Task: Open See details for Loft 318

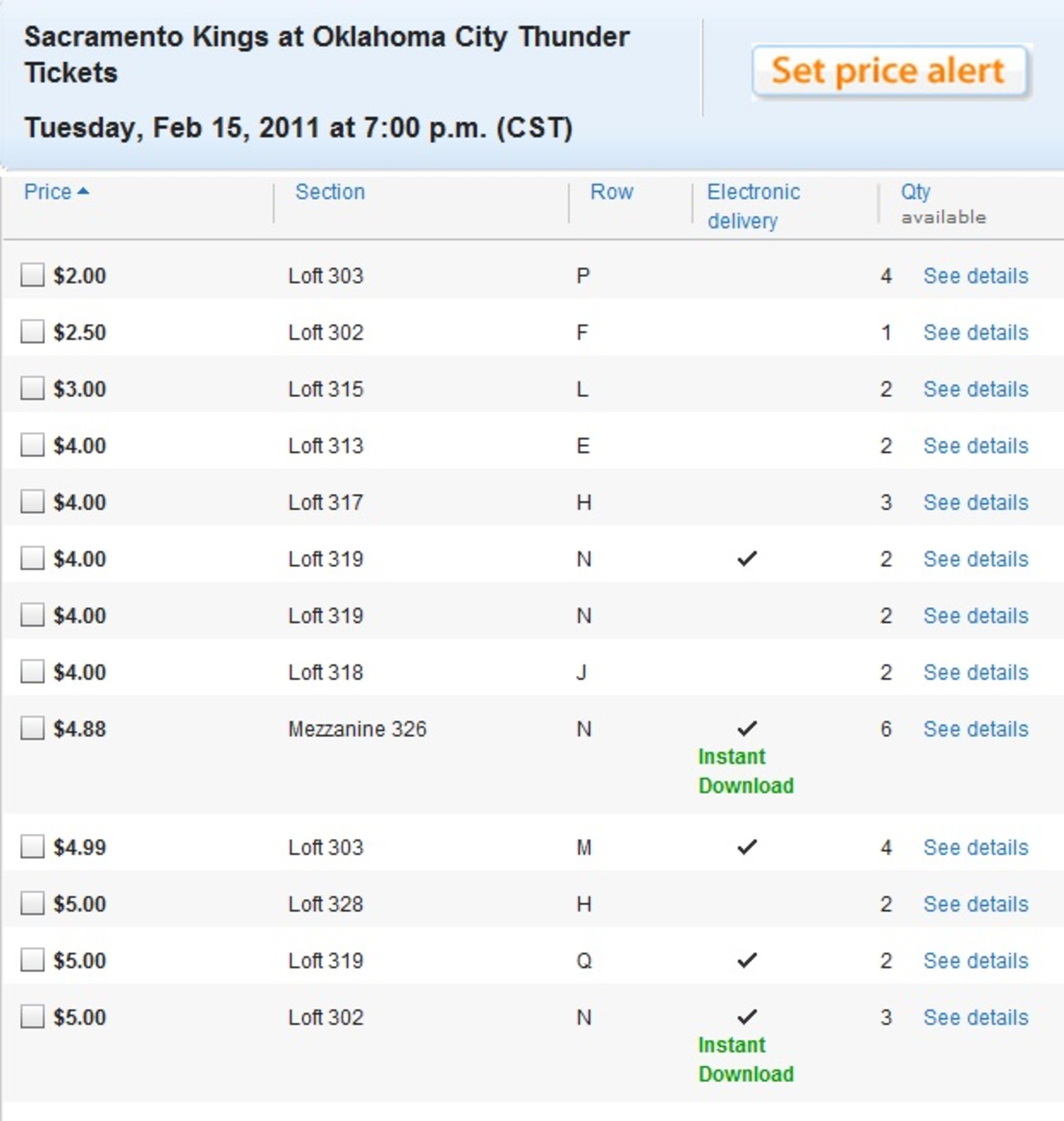Action: 975,672
